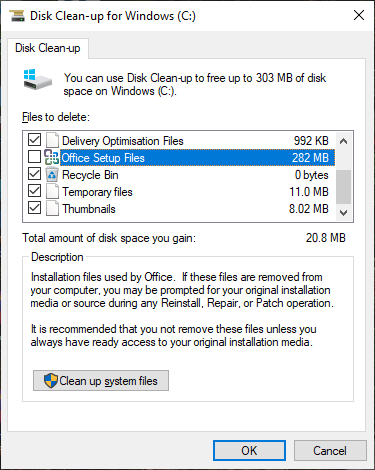Click the Office Setup Files icon
The height and width of the screenshot is (470, 375).
click(x=52, y=157)
